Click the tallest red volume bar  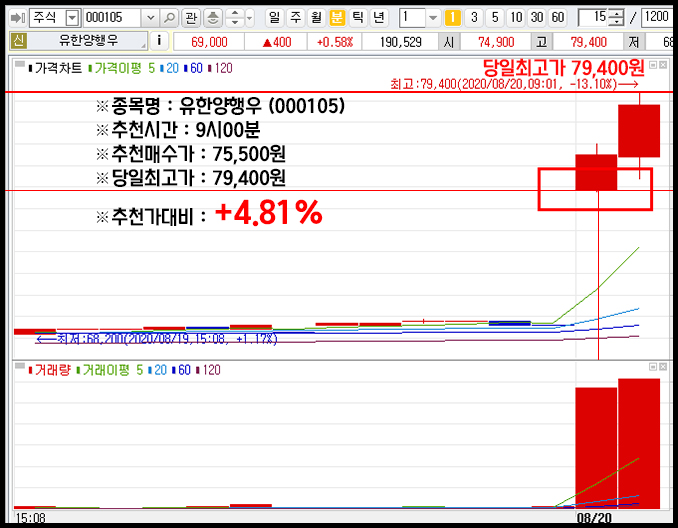pos(639,443)
